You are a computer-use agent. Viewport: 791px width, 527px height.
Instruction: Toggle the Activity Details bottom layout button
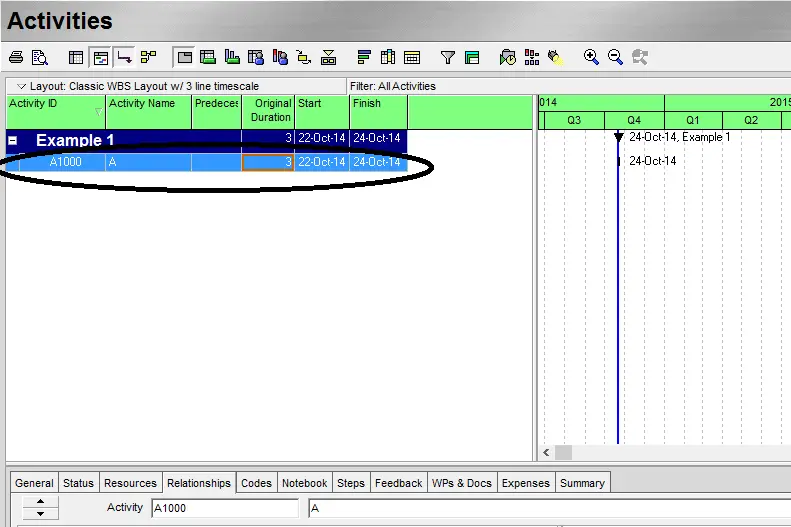click(185, 57)
